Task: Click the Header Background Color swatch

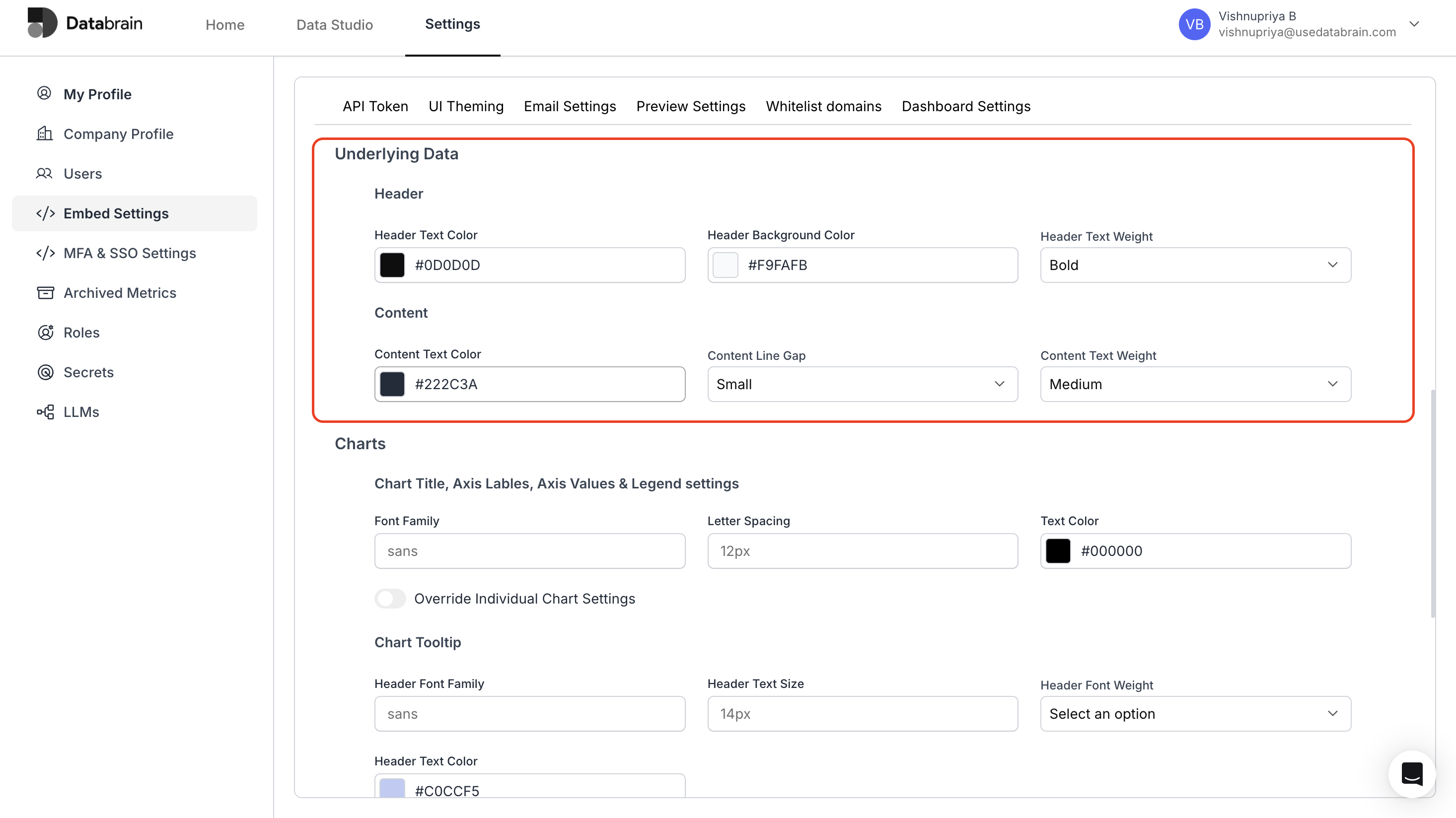Action: [725, 265]
